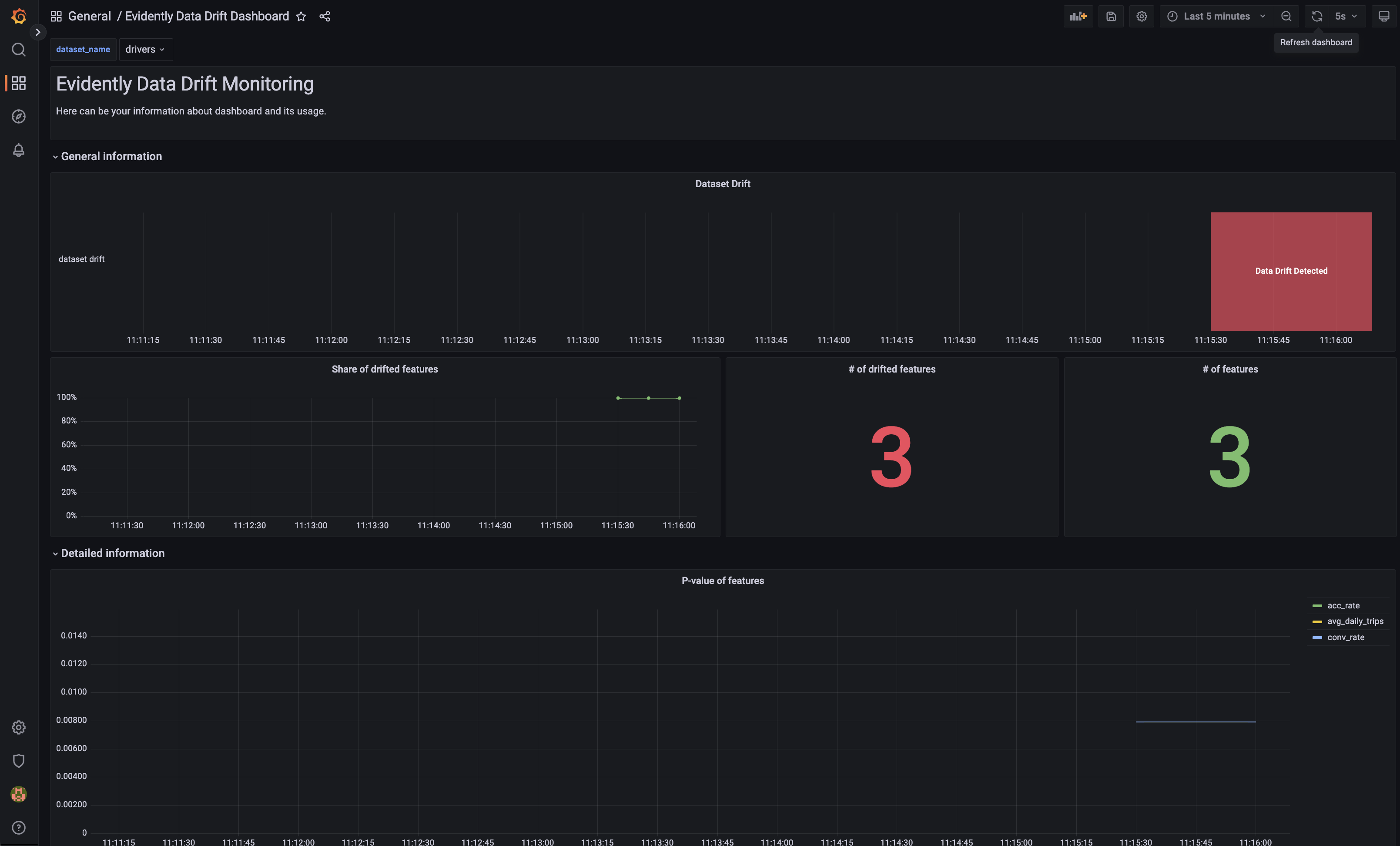The width and height of the screenshot is (1400, 846).
Task: Click the Add panel icon
Action: coord(1078,17)
